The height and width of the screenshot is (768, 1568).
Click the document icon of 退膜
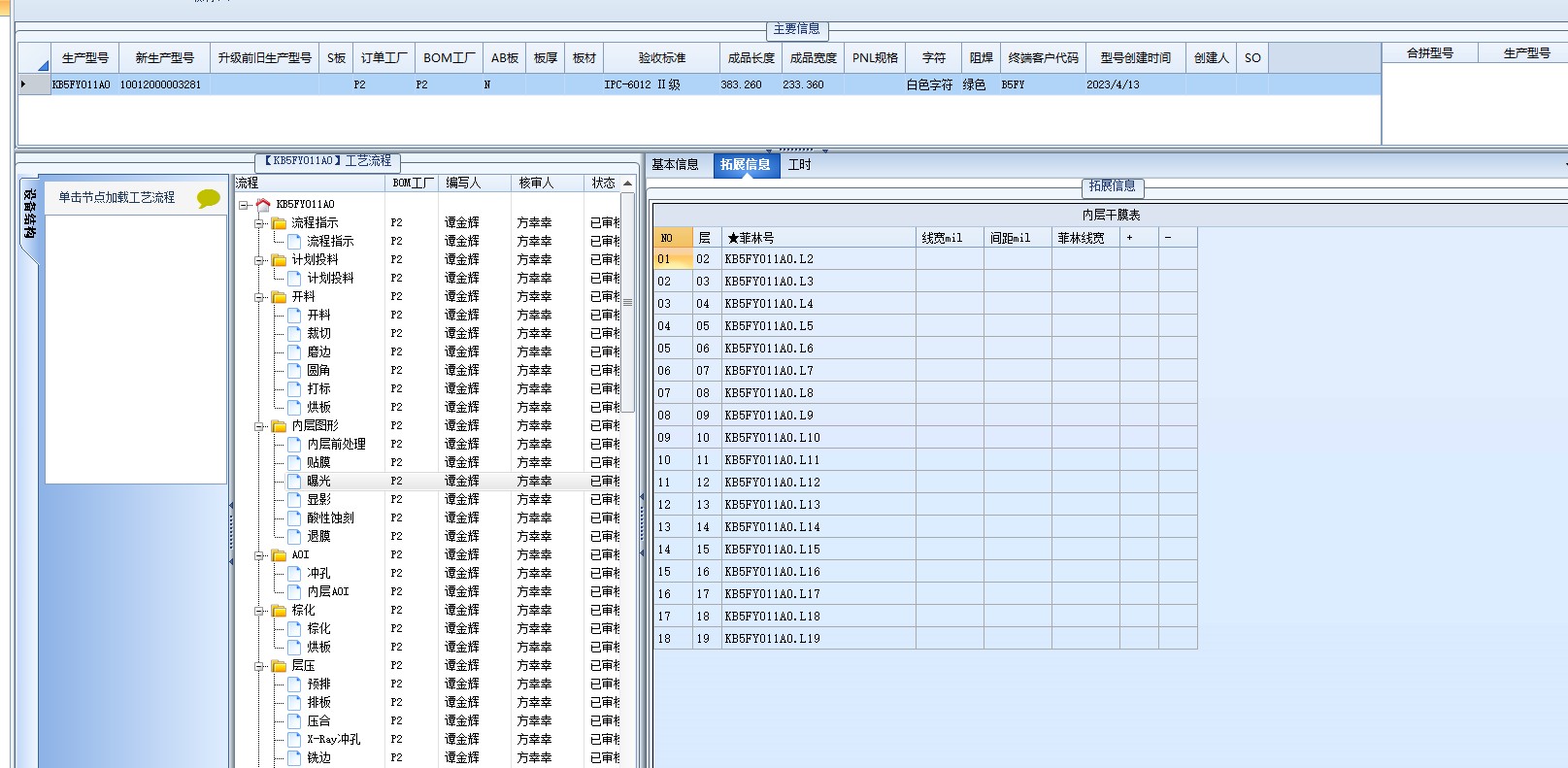295,537
